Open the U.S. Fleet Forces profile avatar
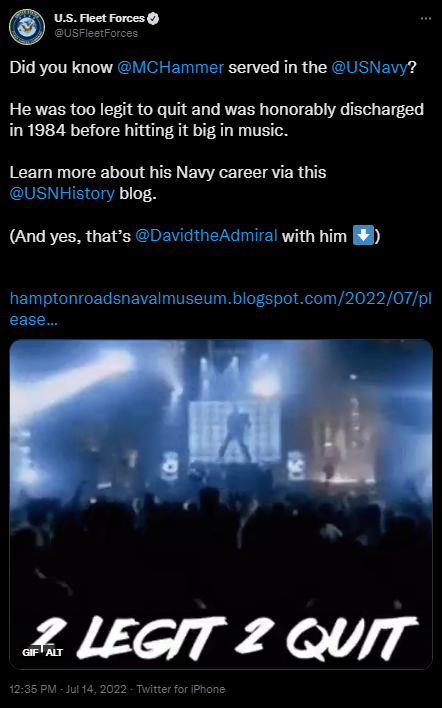The height and width of the screenshot is (708, 442). [27, 27]
